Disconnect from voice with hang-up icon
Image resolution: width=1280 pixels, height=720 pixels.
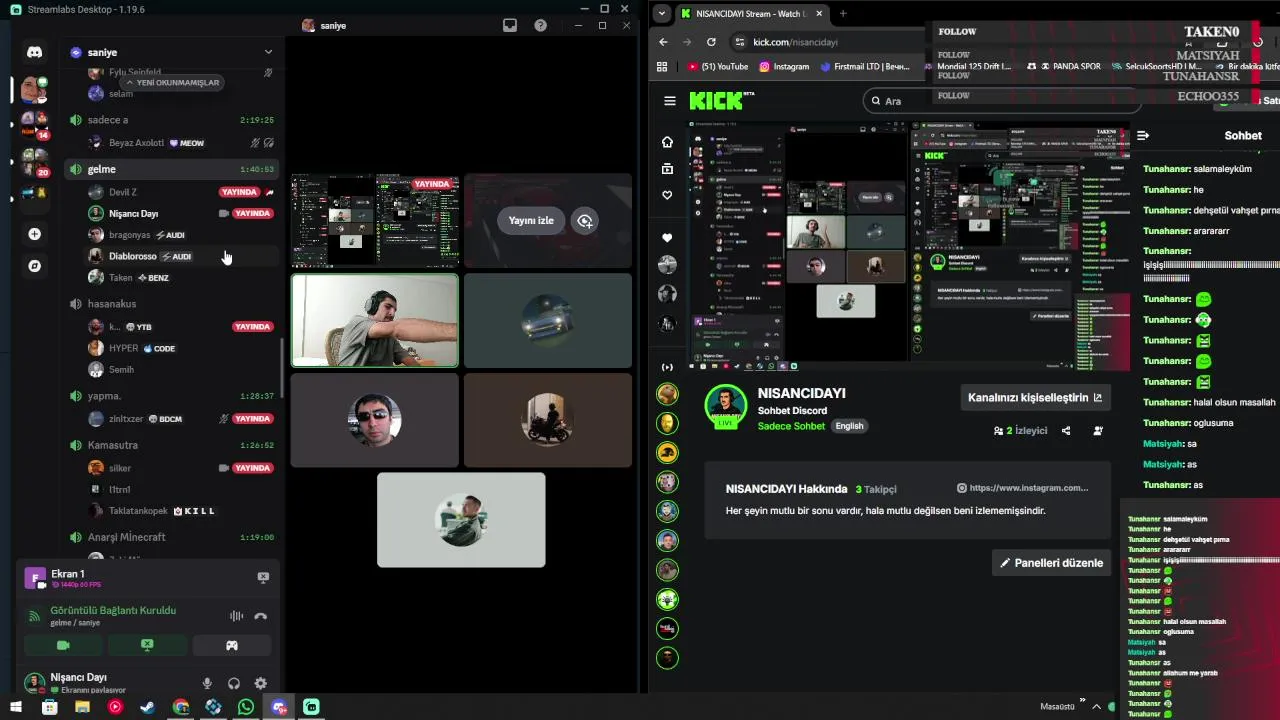click(261, 617)
